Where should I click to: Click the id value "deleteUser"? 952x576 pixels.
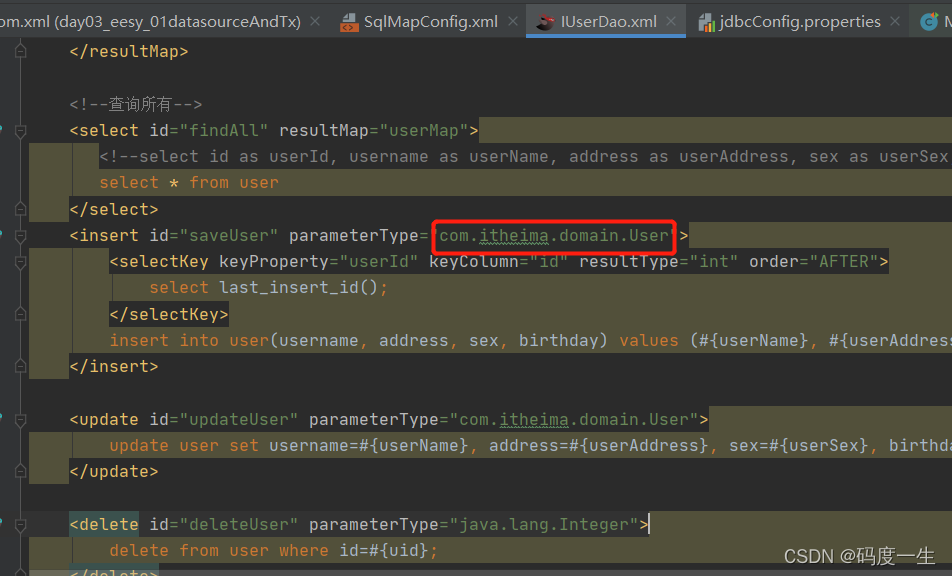tap(238, 524)
